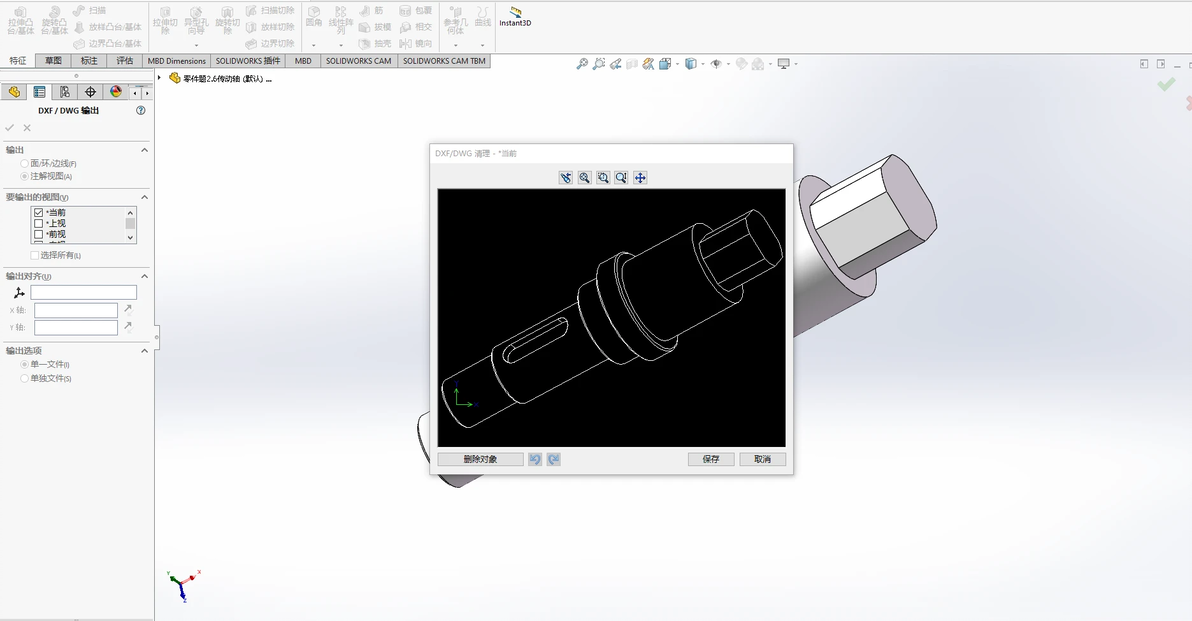
Task: Open the DimXpertManager crosshair tab
Action: pos(90,92)
